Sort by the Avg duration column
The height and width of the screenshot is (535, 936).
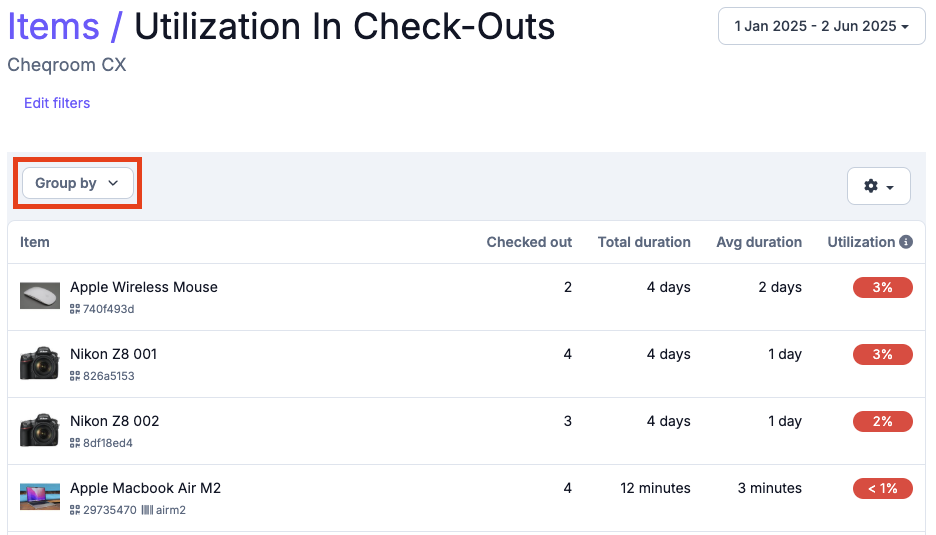(x=759, y=242)
